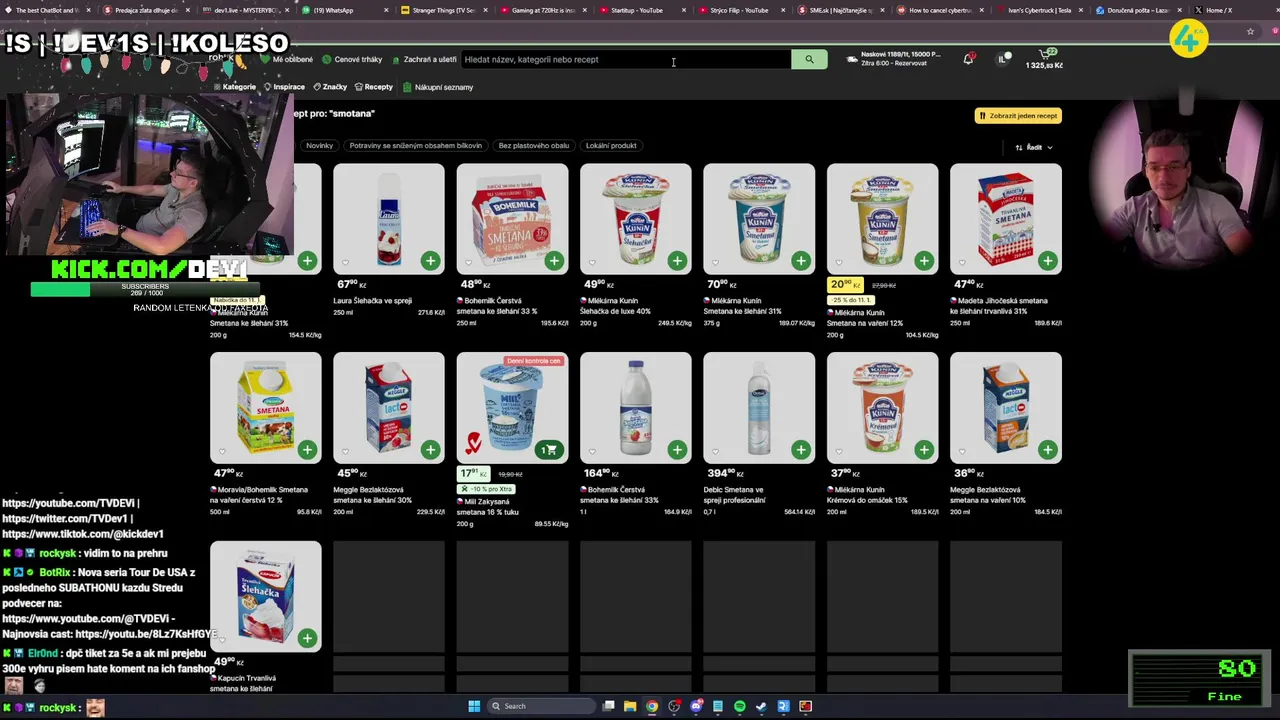1280x720 pixels.
Task: Open Spotify from taskbar
Action: tap(739, 706)
